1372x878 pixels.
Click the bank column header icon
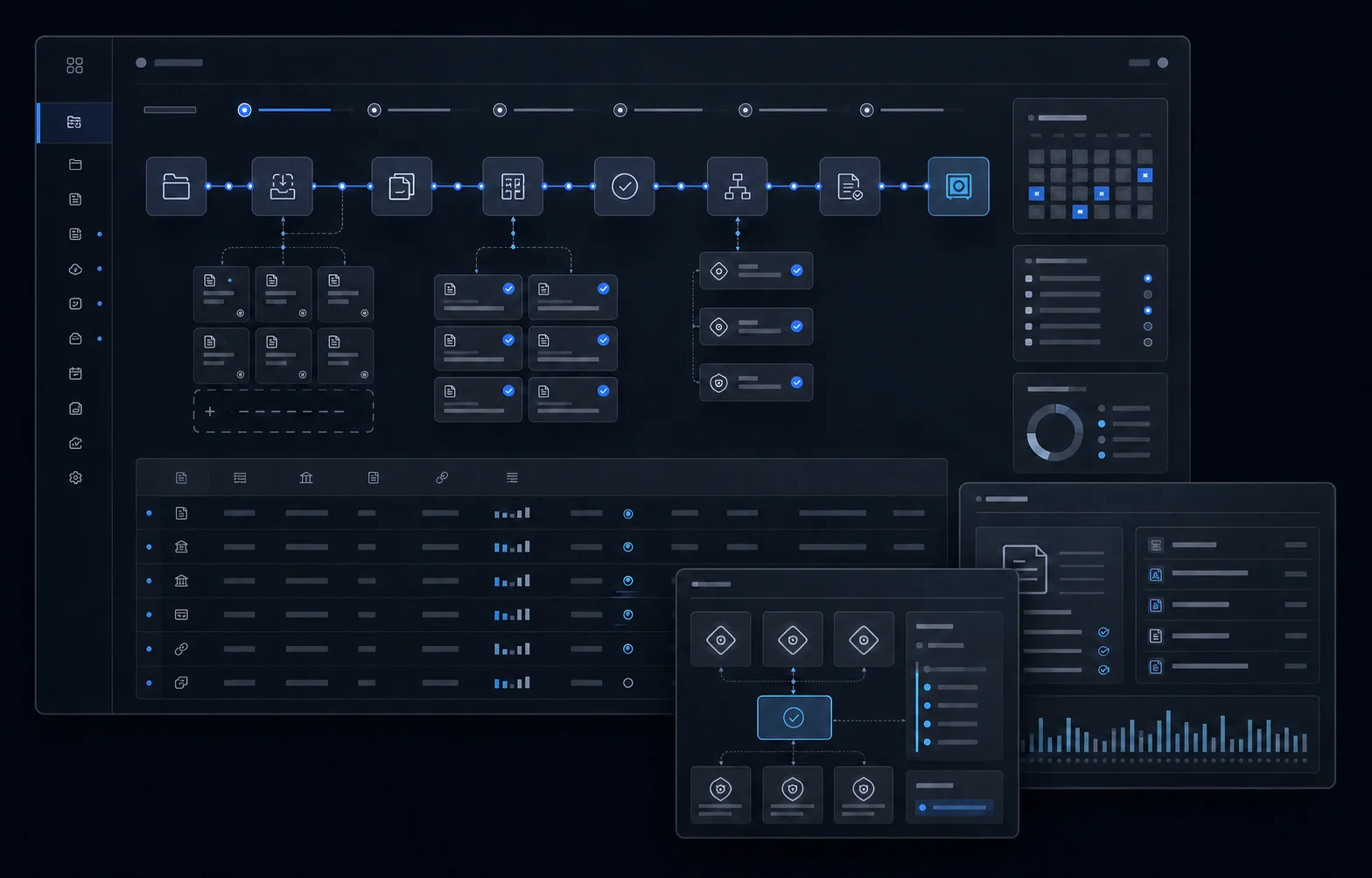(x=306, y=478)
